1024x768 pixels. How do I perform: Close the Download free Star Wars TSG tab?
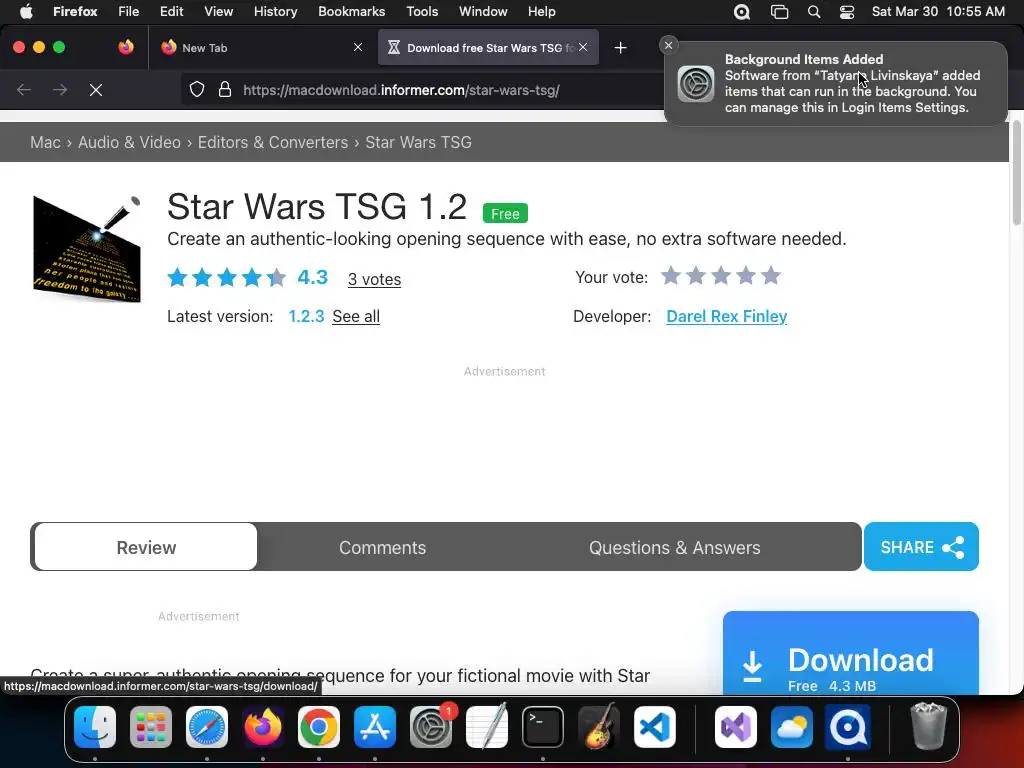[583, 47]
